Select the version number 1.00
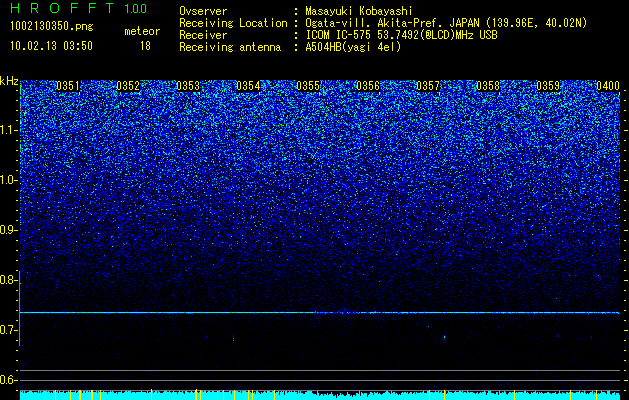Image resolution: width=629 pixels, height=400 pixels. [x=136, y=8]
